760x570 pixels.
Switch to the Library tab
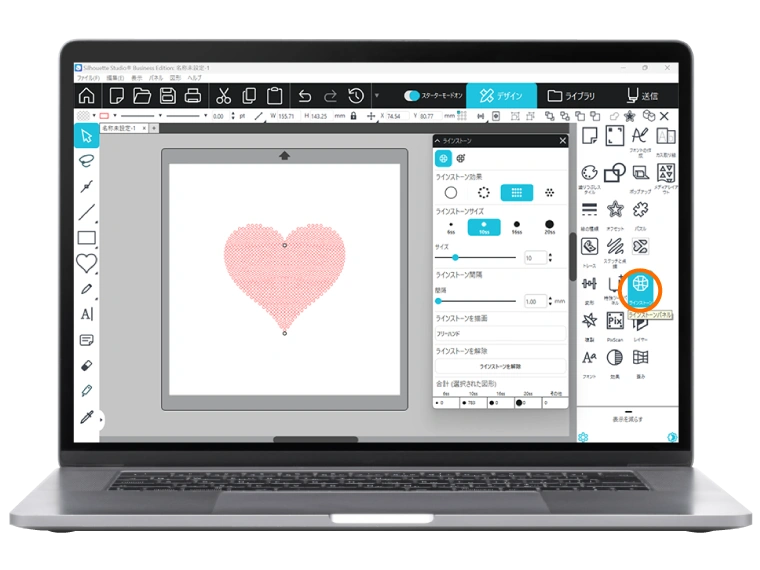(x=571, y=96)
